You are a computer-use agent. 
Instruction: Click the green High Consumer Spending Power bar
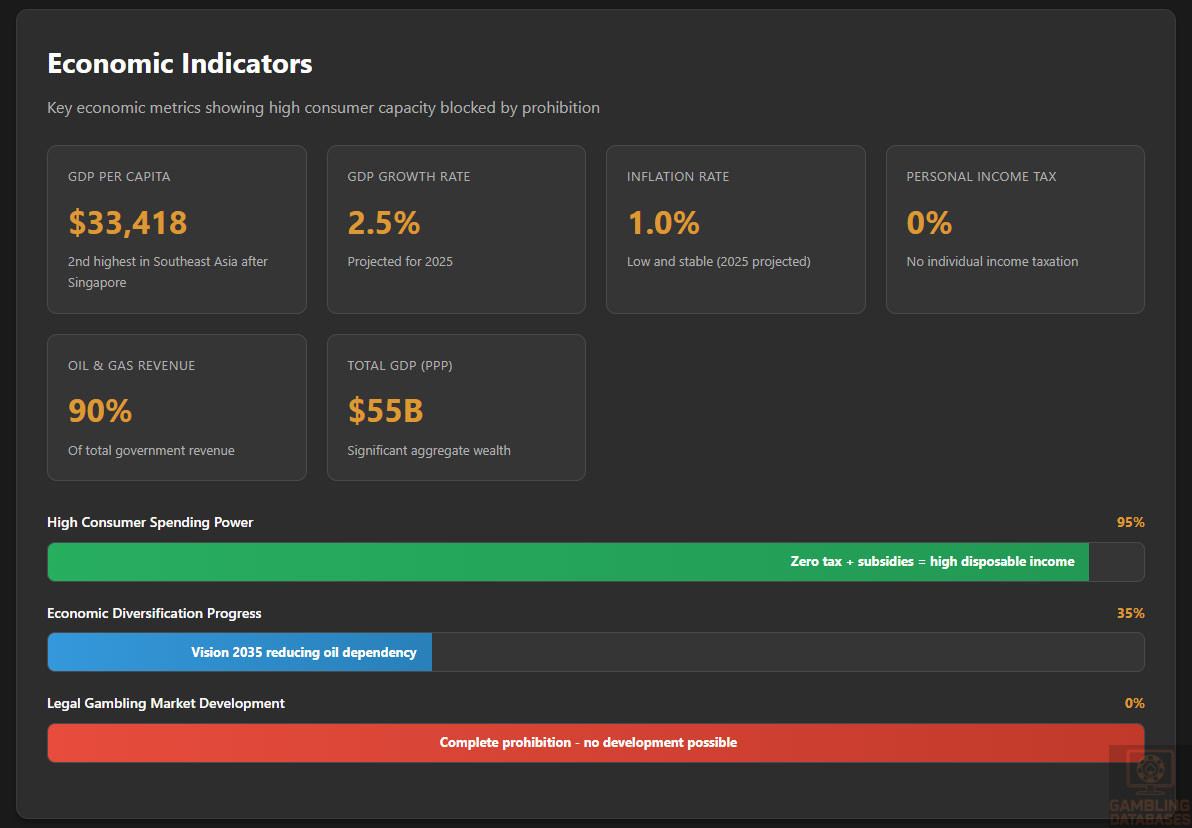(567, 562)
